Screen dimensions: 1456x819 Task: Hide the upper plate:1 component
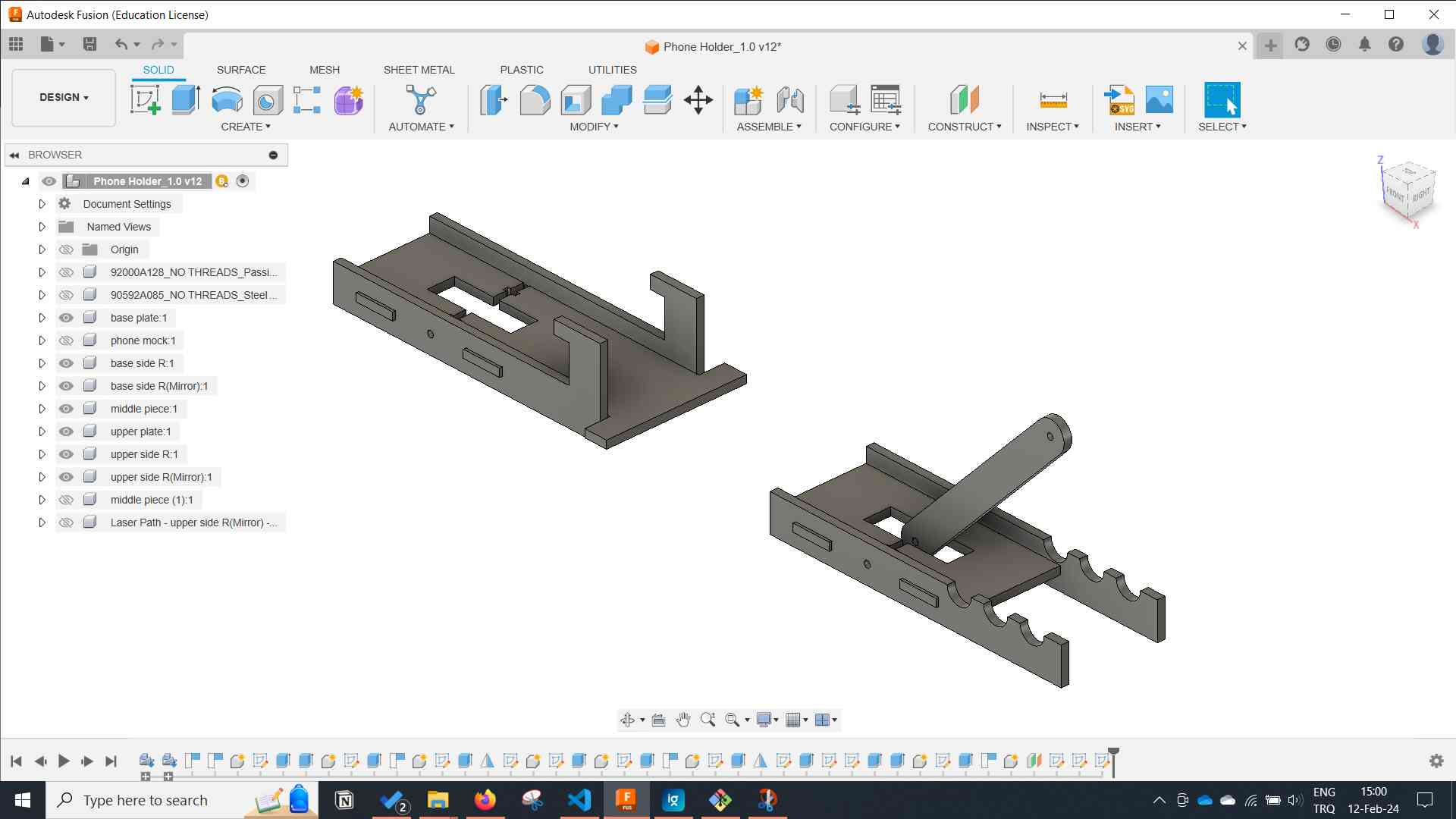66,431
